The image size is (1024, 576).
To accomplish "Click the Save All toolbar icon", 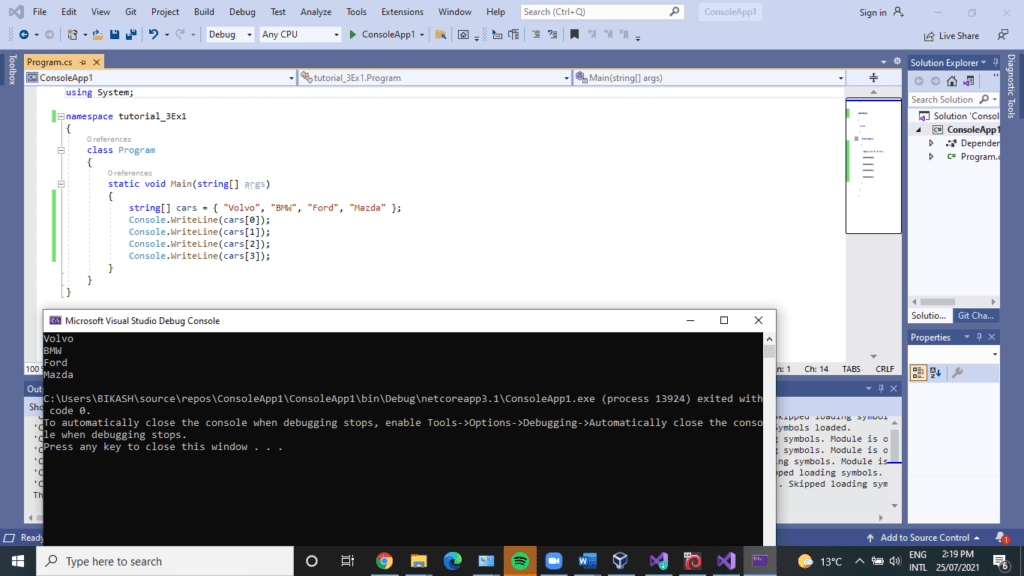I will point(131,34).
